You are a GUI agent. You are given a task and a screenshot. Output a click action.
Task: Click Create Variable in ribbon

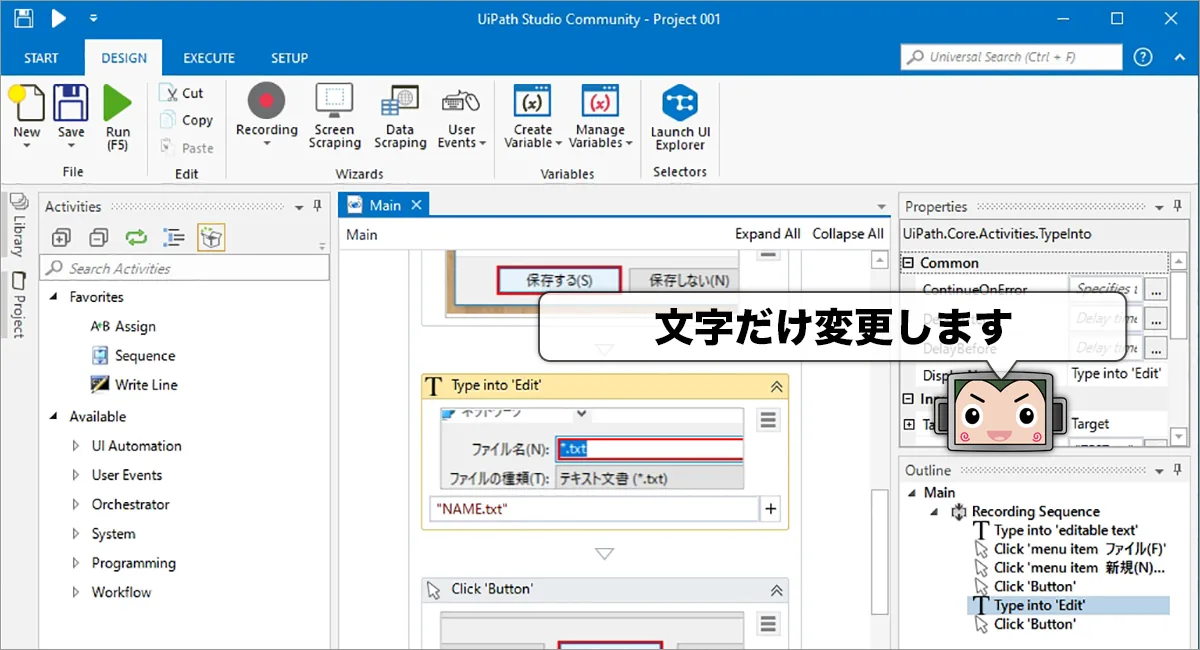click(533, 116)
